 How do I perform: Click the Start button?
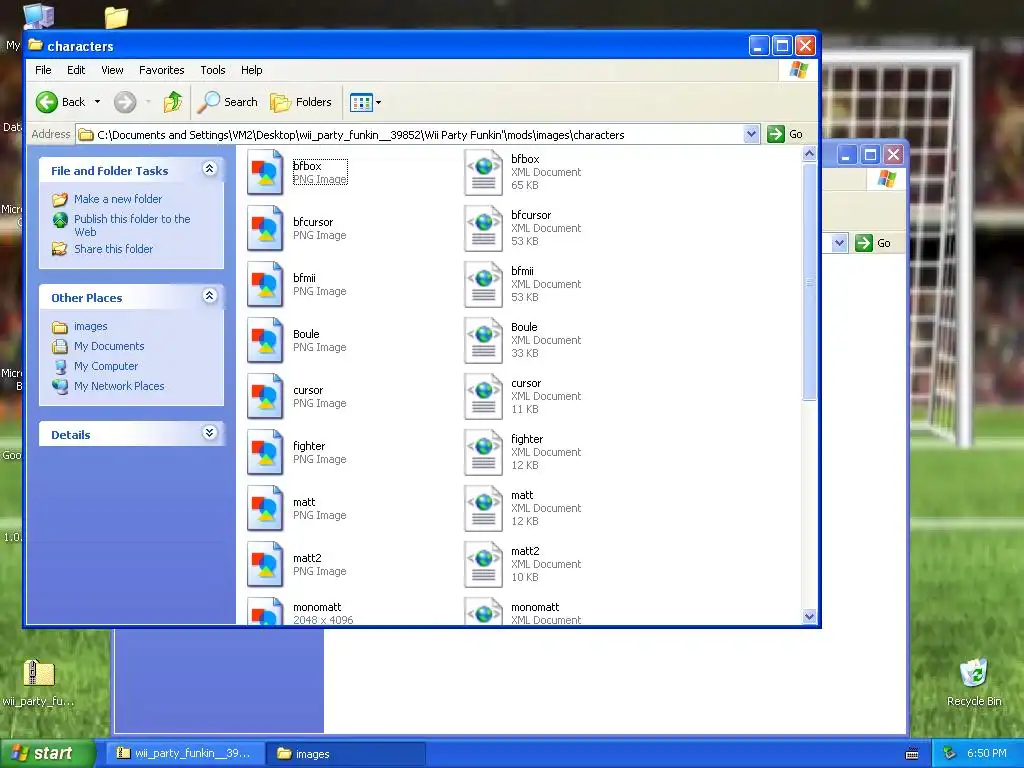(46, 753)
